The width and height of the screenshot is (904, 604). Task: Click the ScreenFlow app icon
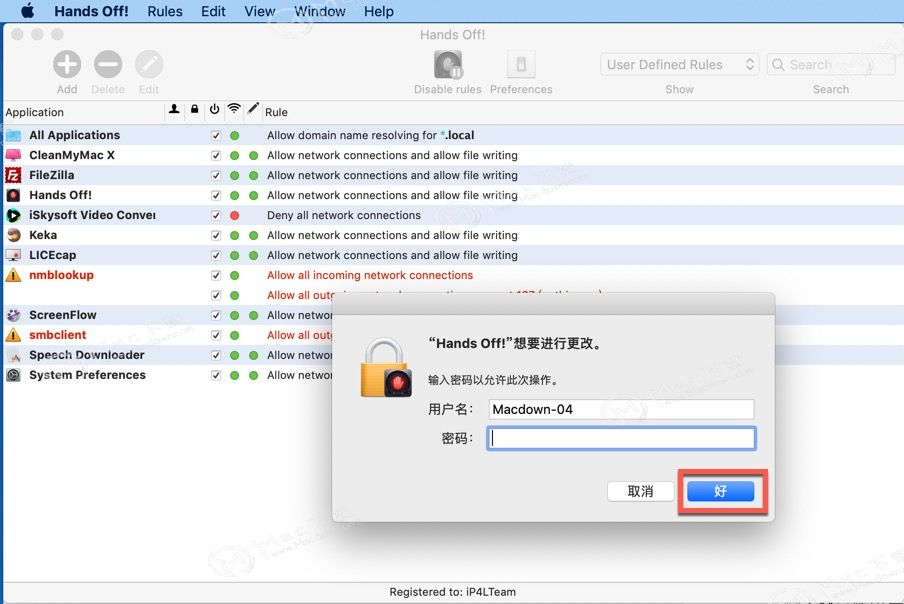tap(13, 315)
